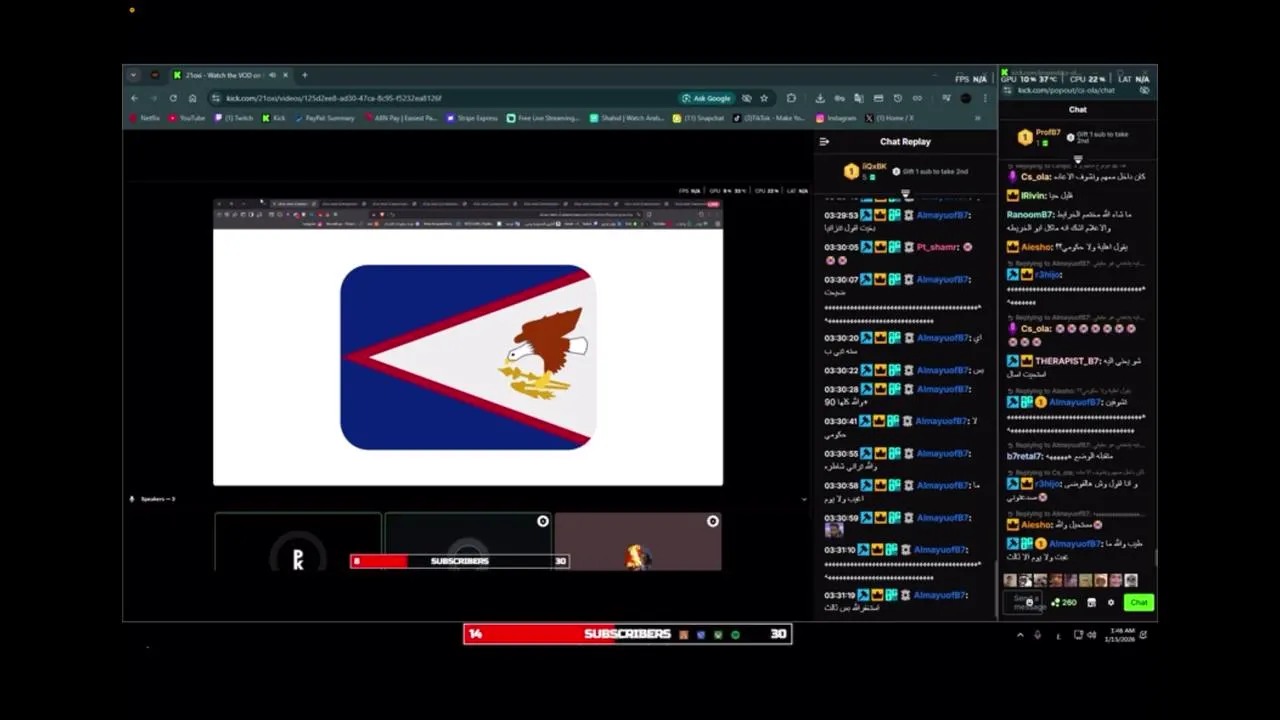Open the Kick bookmark

tap(274, 118)
